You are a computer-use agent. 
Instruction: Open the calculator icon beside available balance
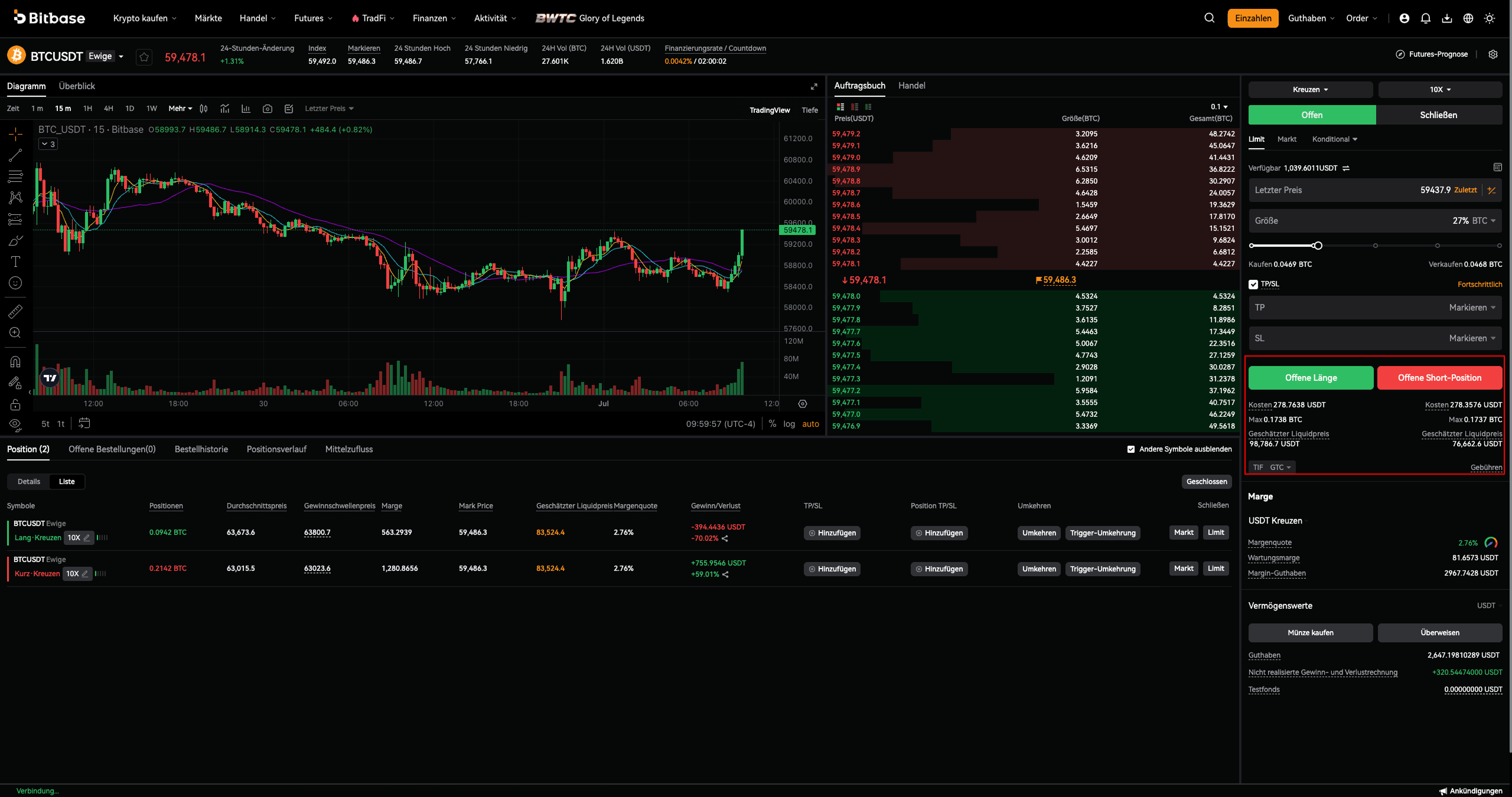(1497, 168)
